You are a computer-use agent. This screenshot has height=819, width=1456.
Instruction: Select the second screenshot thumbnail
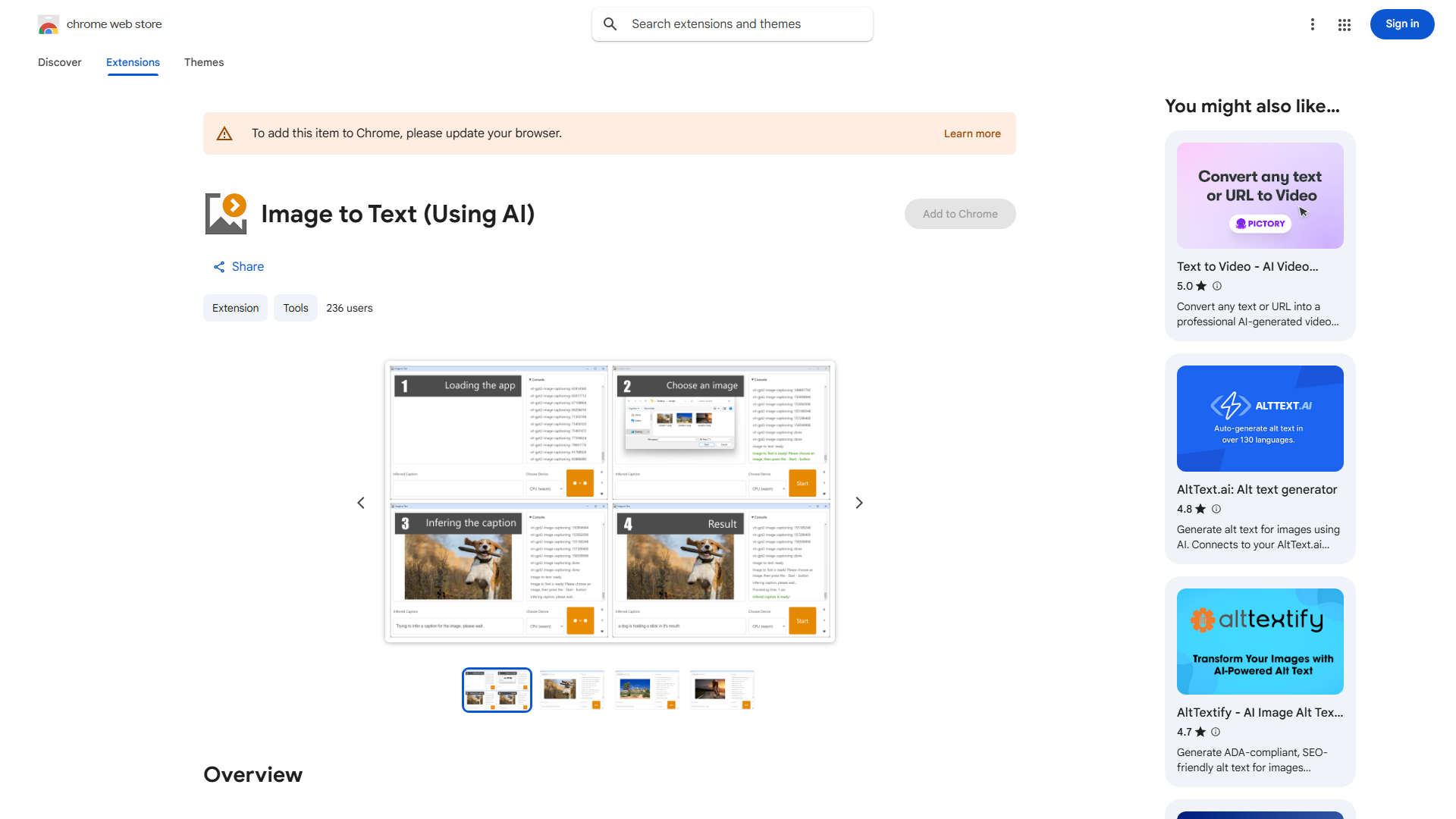571,689
